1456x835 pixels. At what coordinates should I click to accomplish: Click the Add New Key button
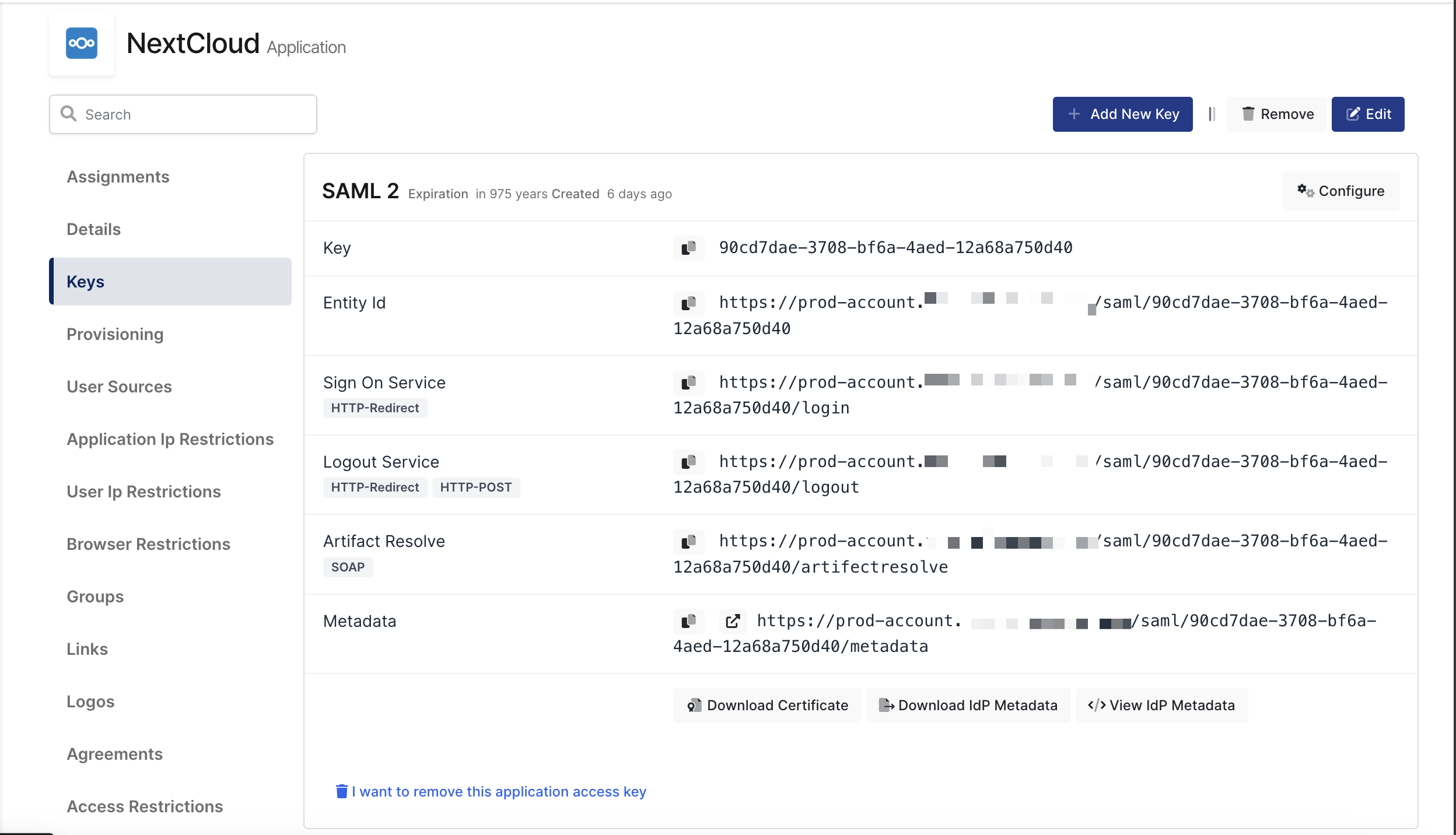coord(1122,114)
